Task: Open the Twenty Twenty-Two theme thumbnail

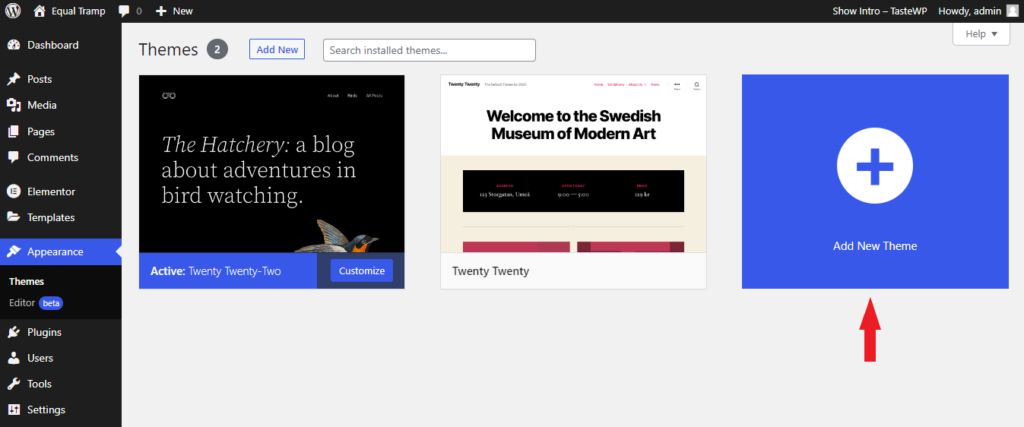Action: (x=272, y=164)
